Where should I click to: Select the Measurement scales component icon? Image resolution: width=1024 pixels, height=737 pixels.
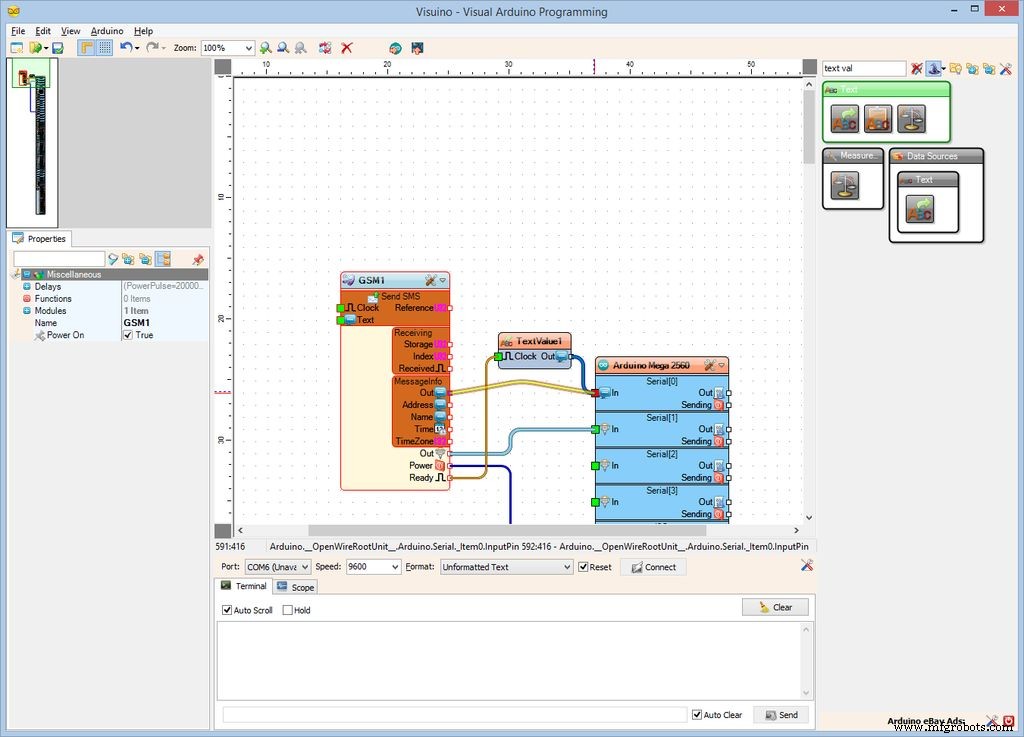coord(844,185)
